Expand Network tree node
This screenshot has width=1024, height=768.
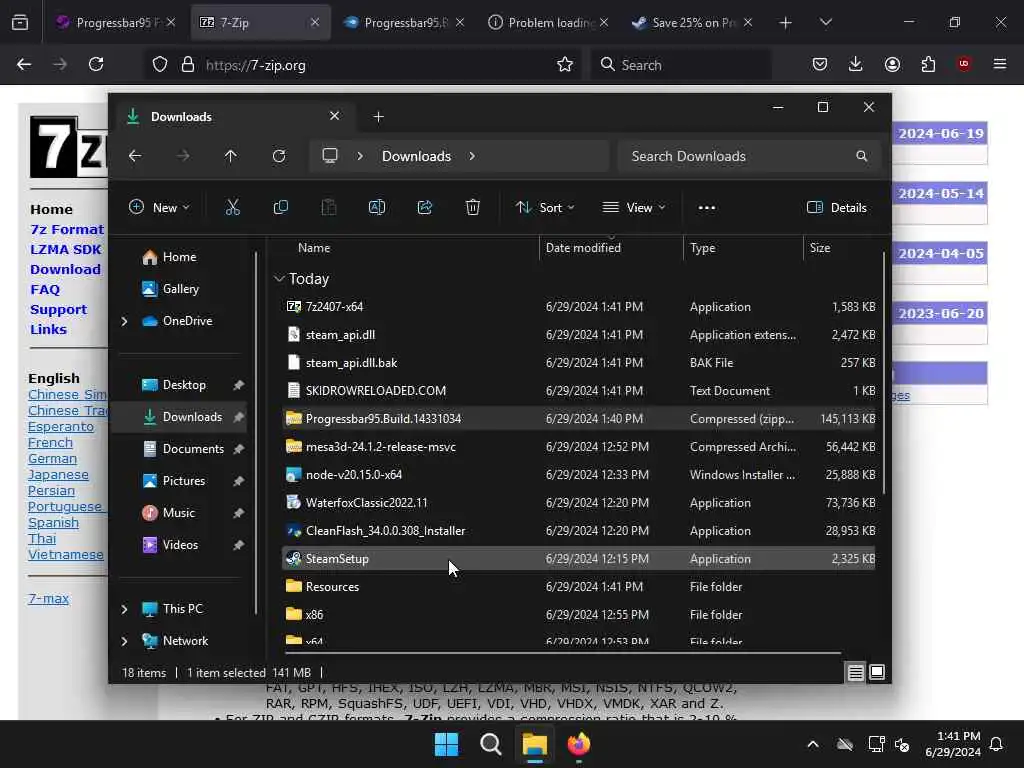pos(124,641)
